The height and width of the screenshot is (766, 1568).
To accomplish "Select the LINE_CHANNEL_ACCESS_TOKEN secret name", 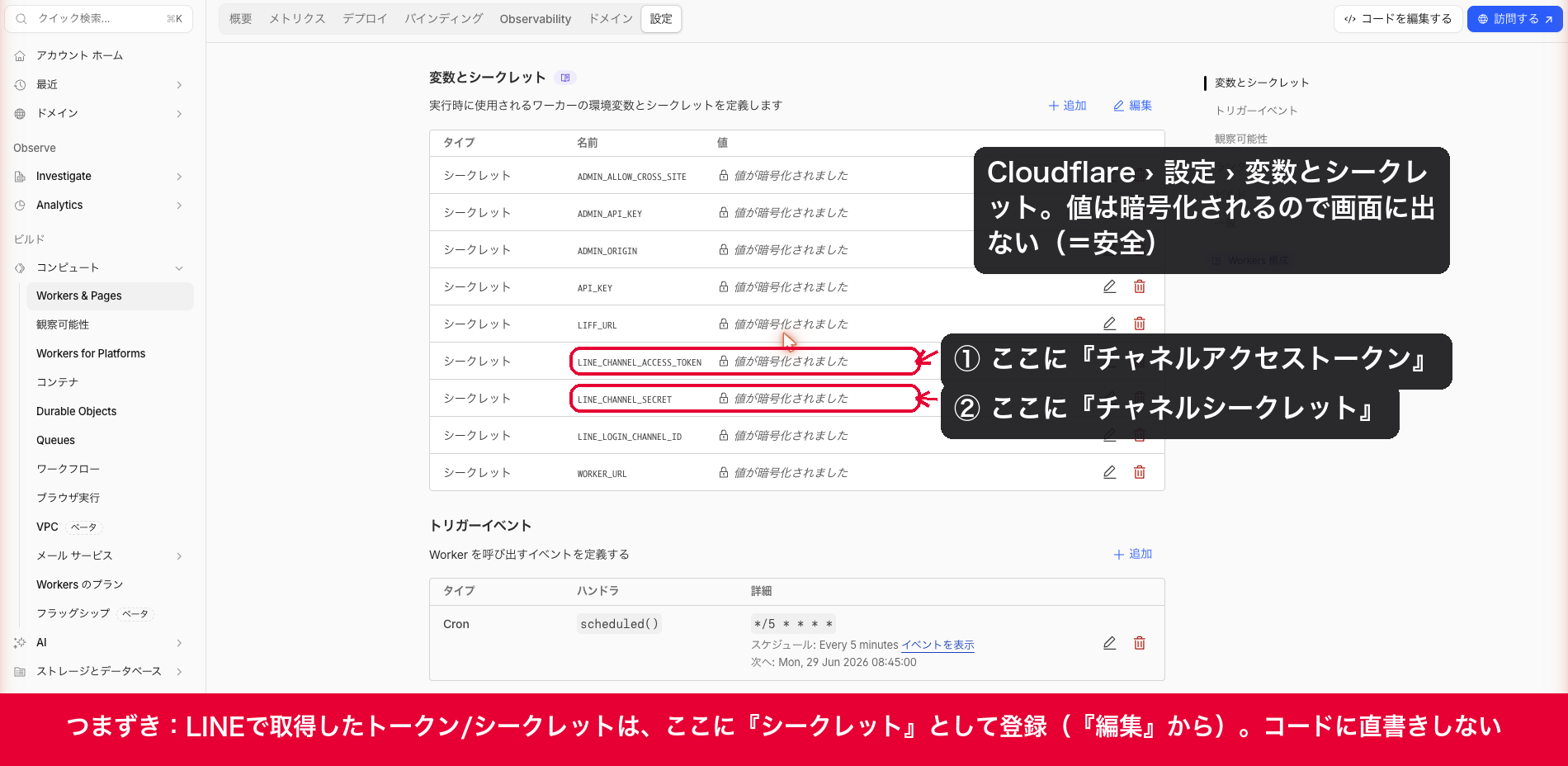I will click(640, 362).
